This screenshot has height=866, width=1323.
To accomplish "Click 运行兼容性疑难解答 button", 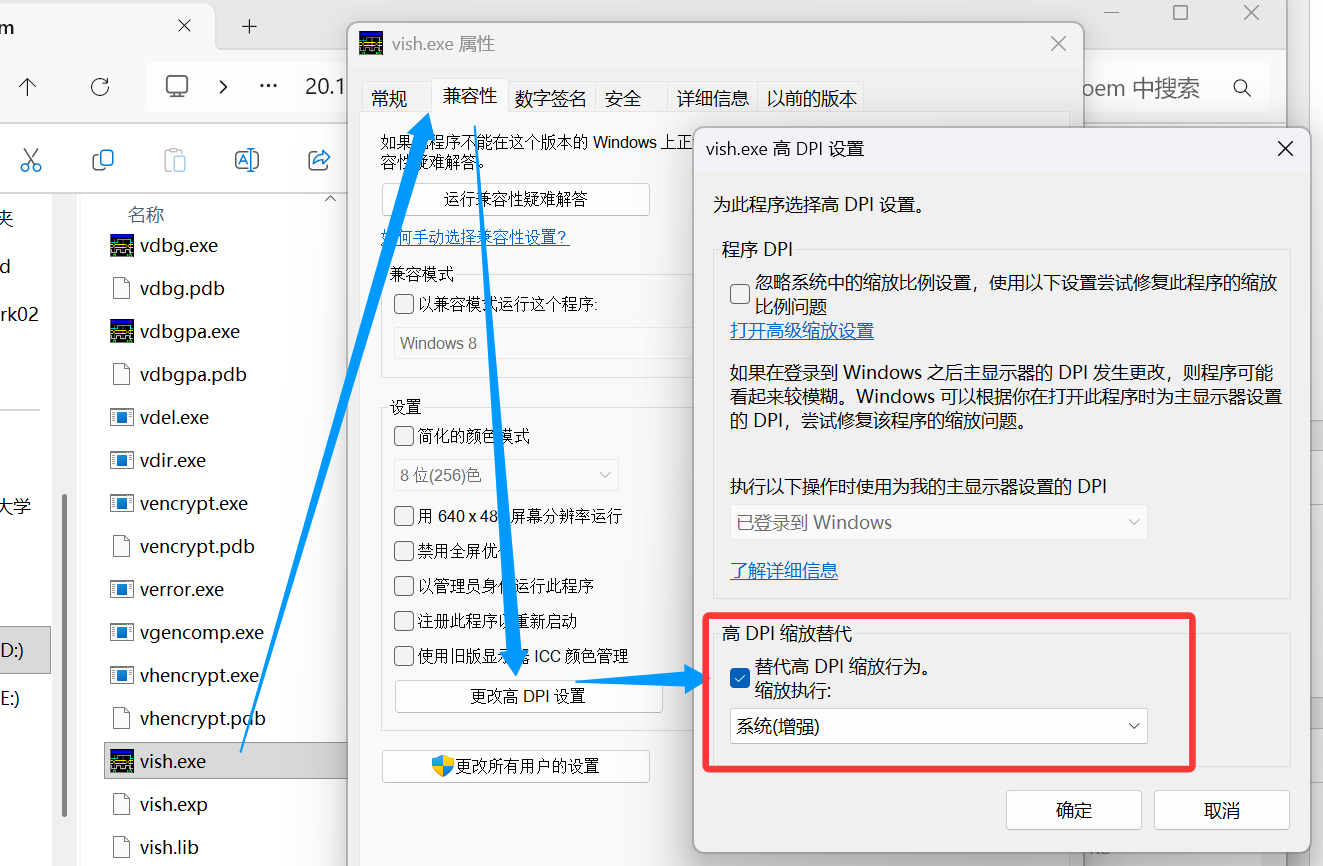I will [516, 199].
